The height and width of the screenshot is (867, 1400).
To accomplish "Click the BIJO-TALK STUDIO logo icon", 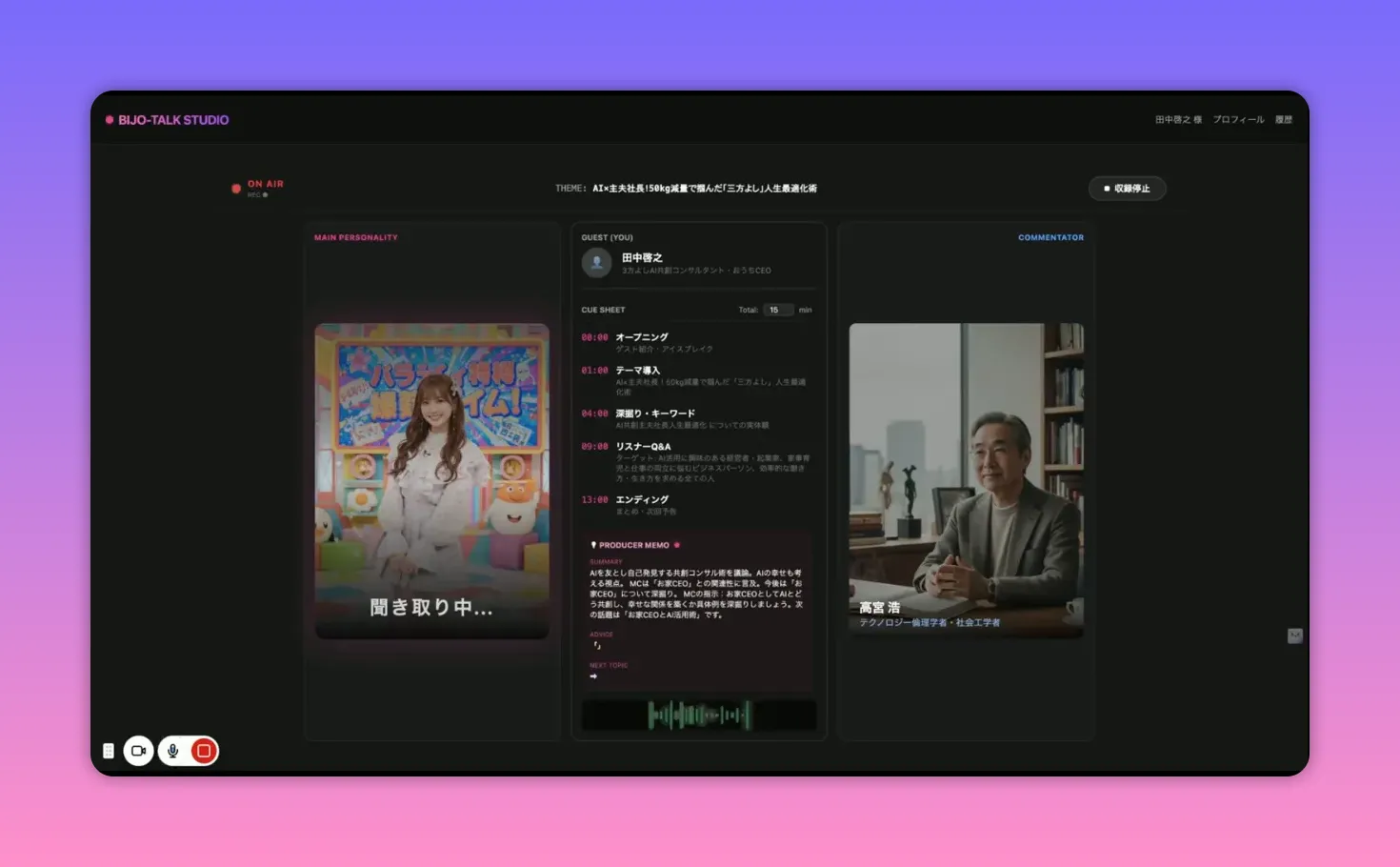I will pyautogui.click(x=110, y=120).
